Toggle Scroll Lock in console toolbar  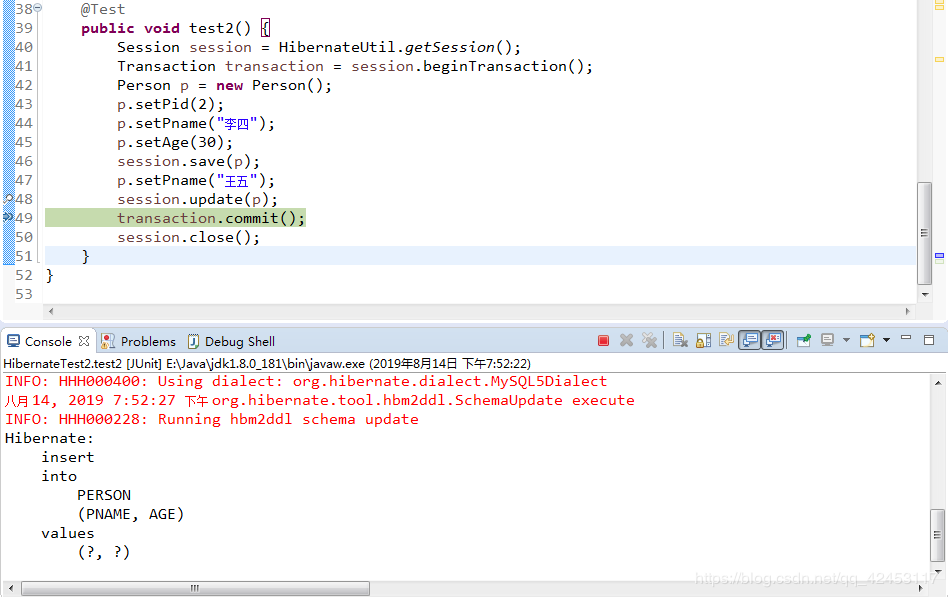[x=703, y=341]
